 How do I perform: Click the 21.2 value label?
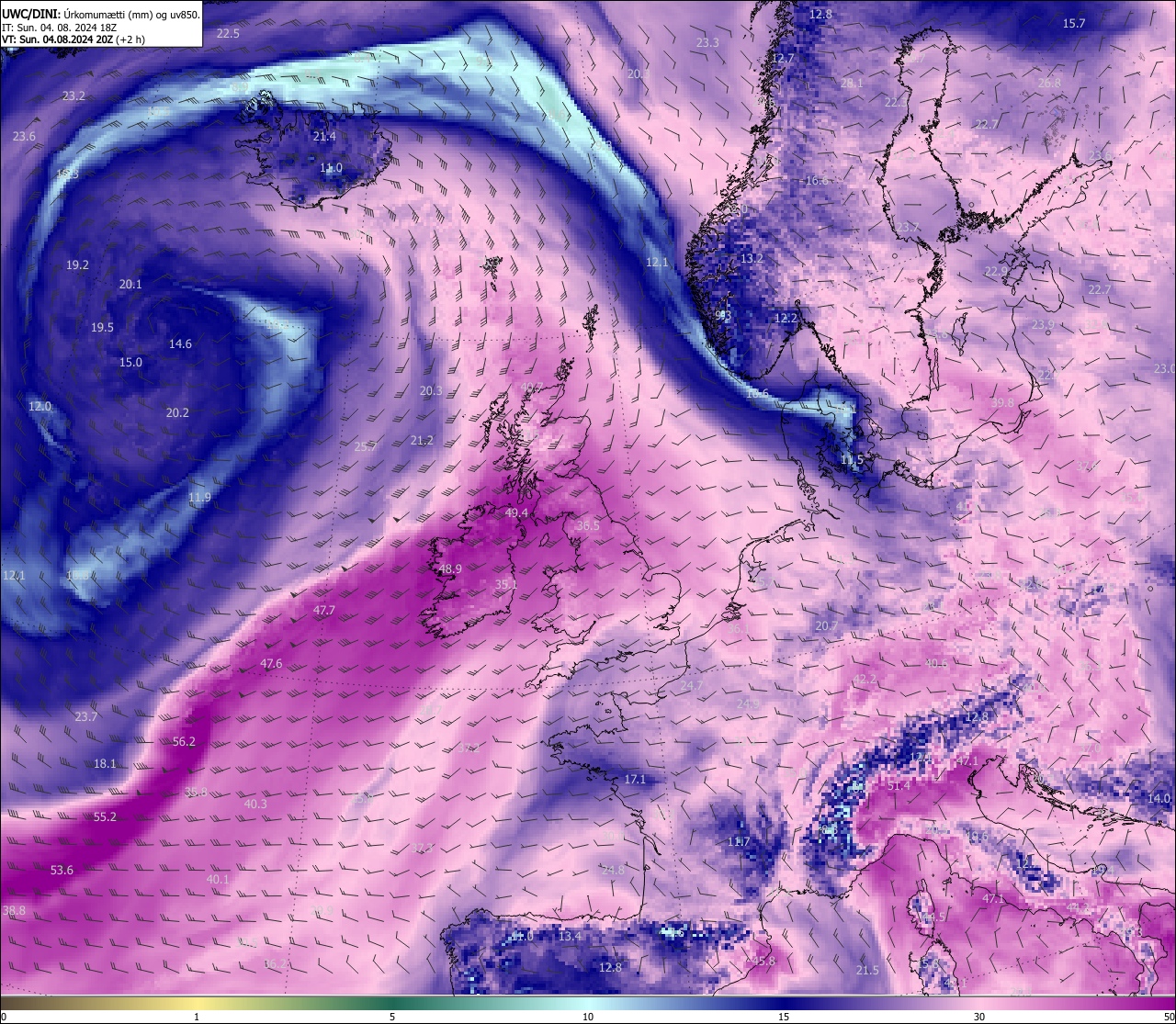tap(422, 440)
